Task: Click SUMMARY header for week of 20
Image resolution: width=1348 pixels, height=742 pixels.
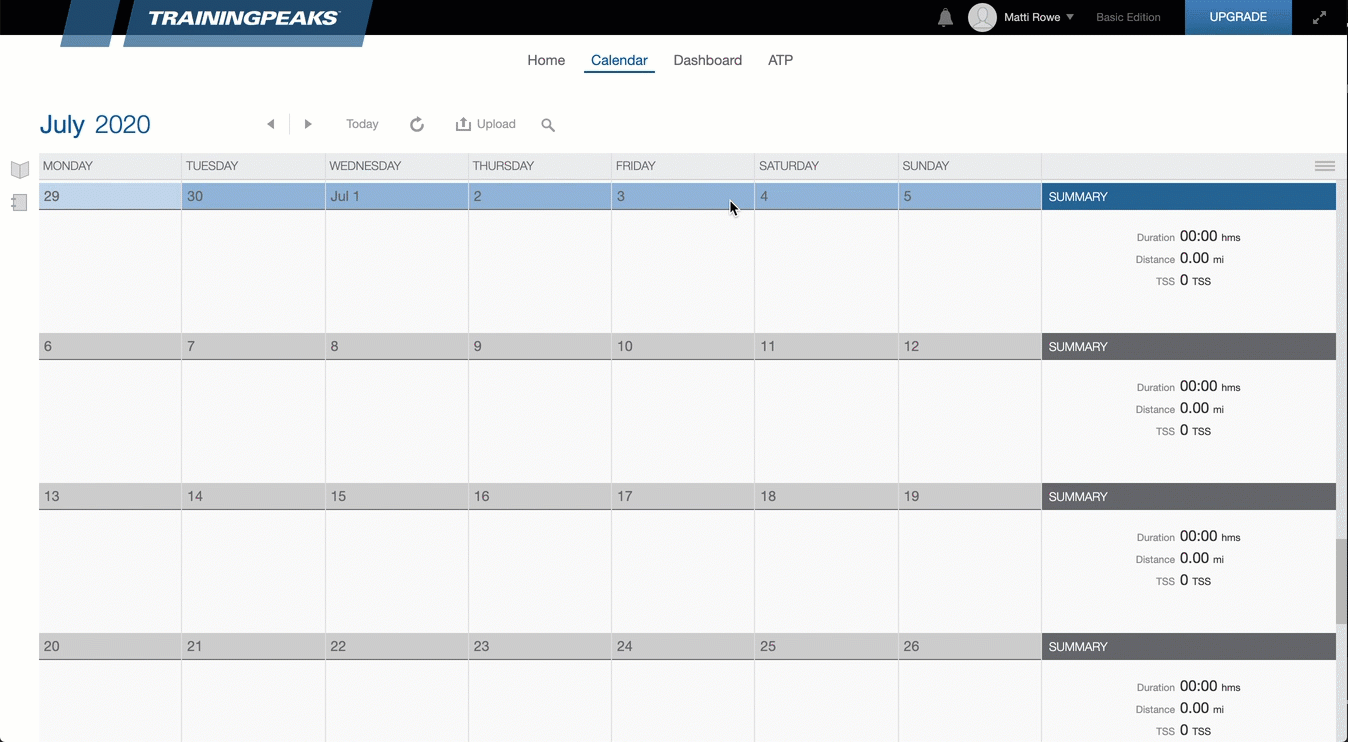Action: coord(1189,647)
